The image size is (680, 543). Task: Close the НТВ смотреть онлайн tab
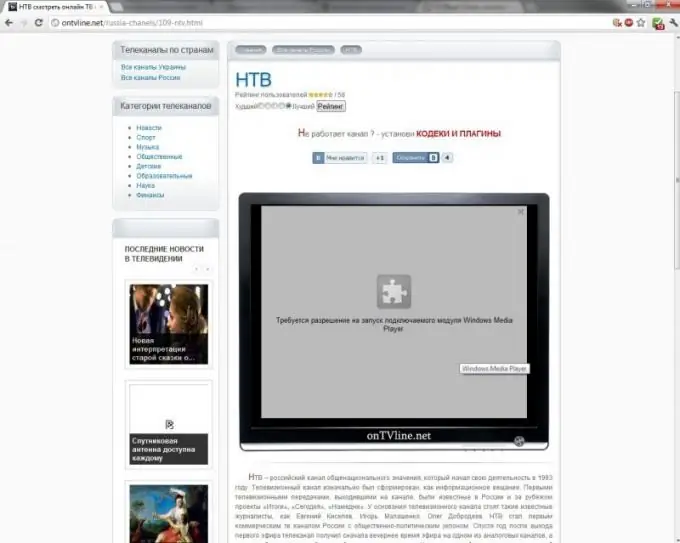pos(101,7)
